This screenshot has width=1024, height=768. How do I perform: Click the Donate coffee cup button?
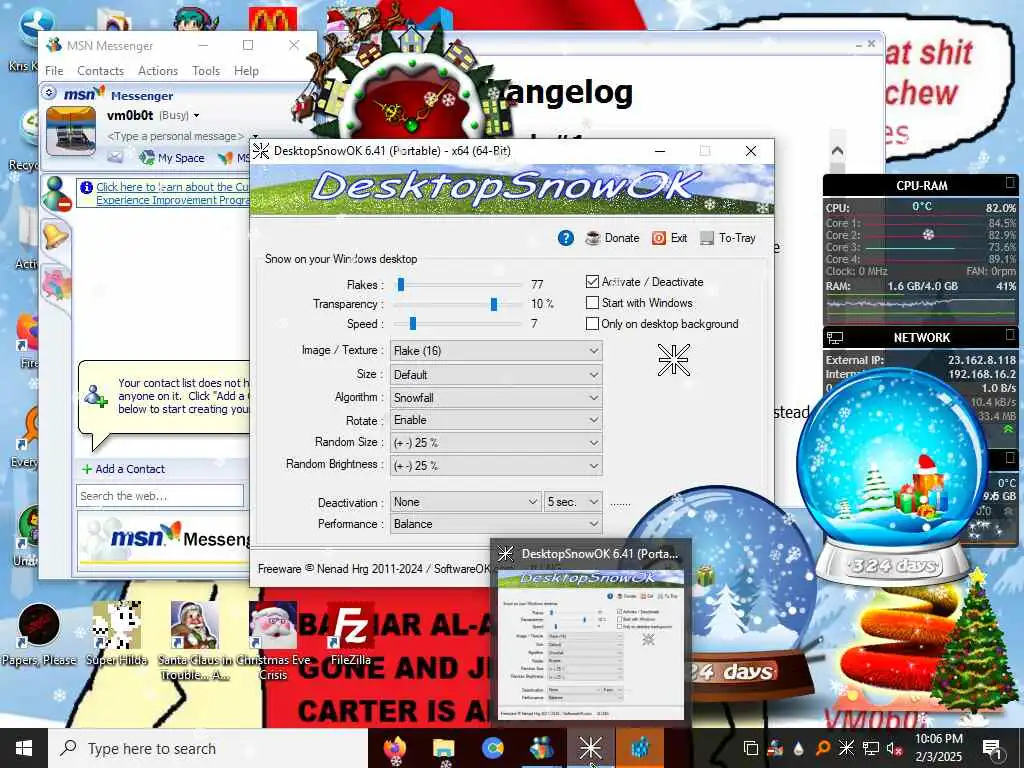click(x=613, y=238)
